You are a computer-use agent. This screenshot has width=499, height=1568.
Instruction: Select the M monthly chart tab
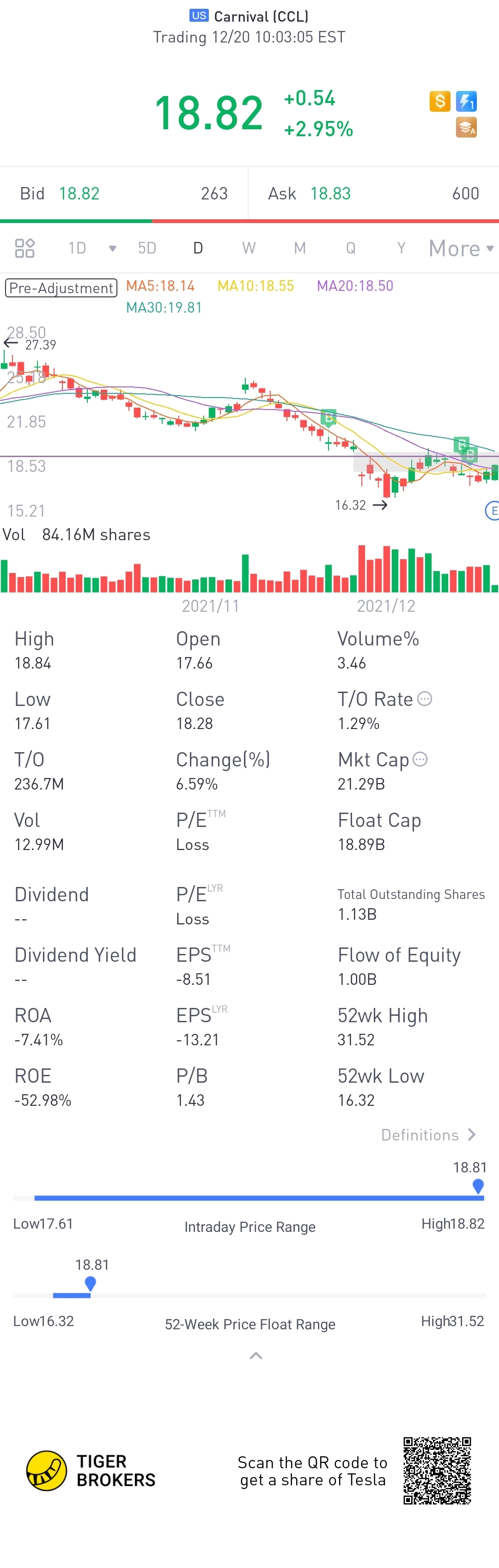[300, 248]
